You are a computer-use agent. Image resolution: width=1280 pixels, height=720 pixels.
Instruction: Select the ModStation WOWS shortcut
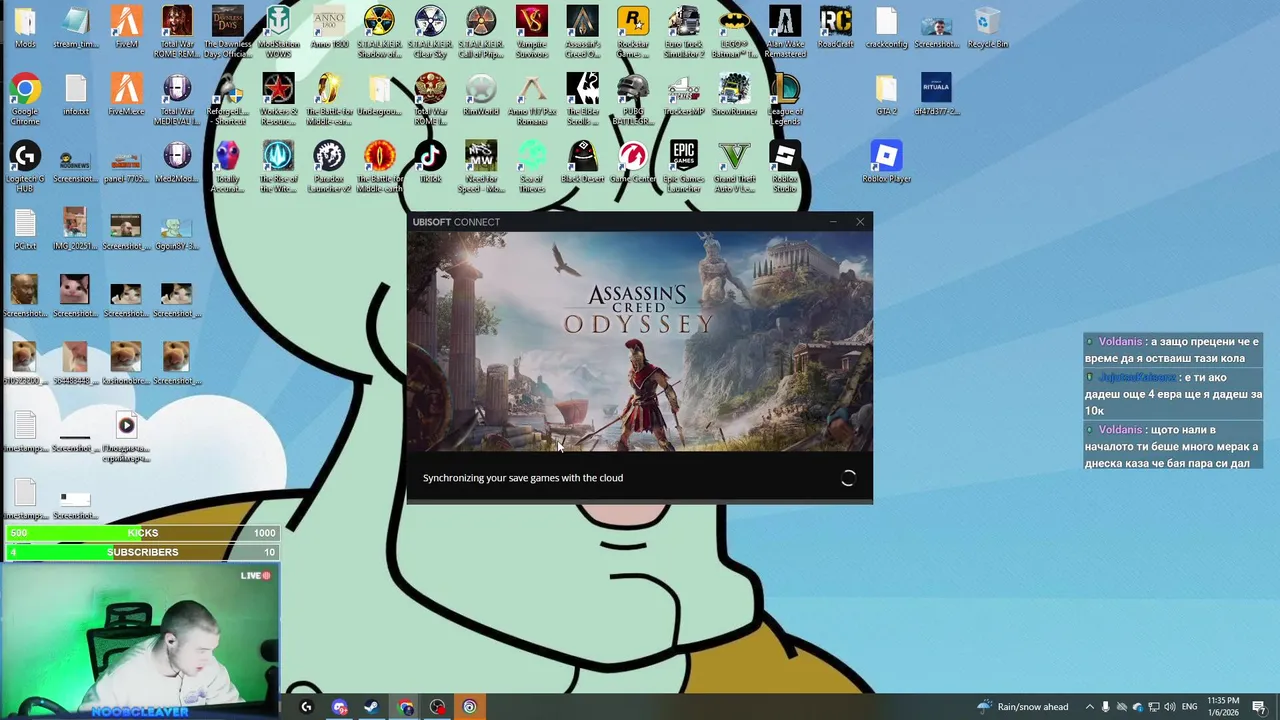pyautogui.click(x=278, y=32)
